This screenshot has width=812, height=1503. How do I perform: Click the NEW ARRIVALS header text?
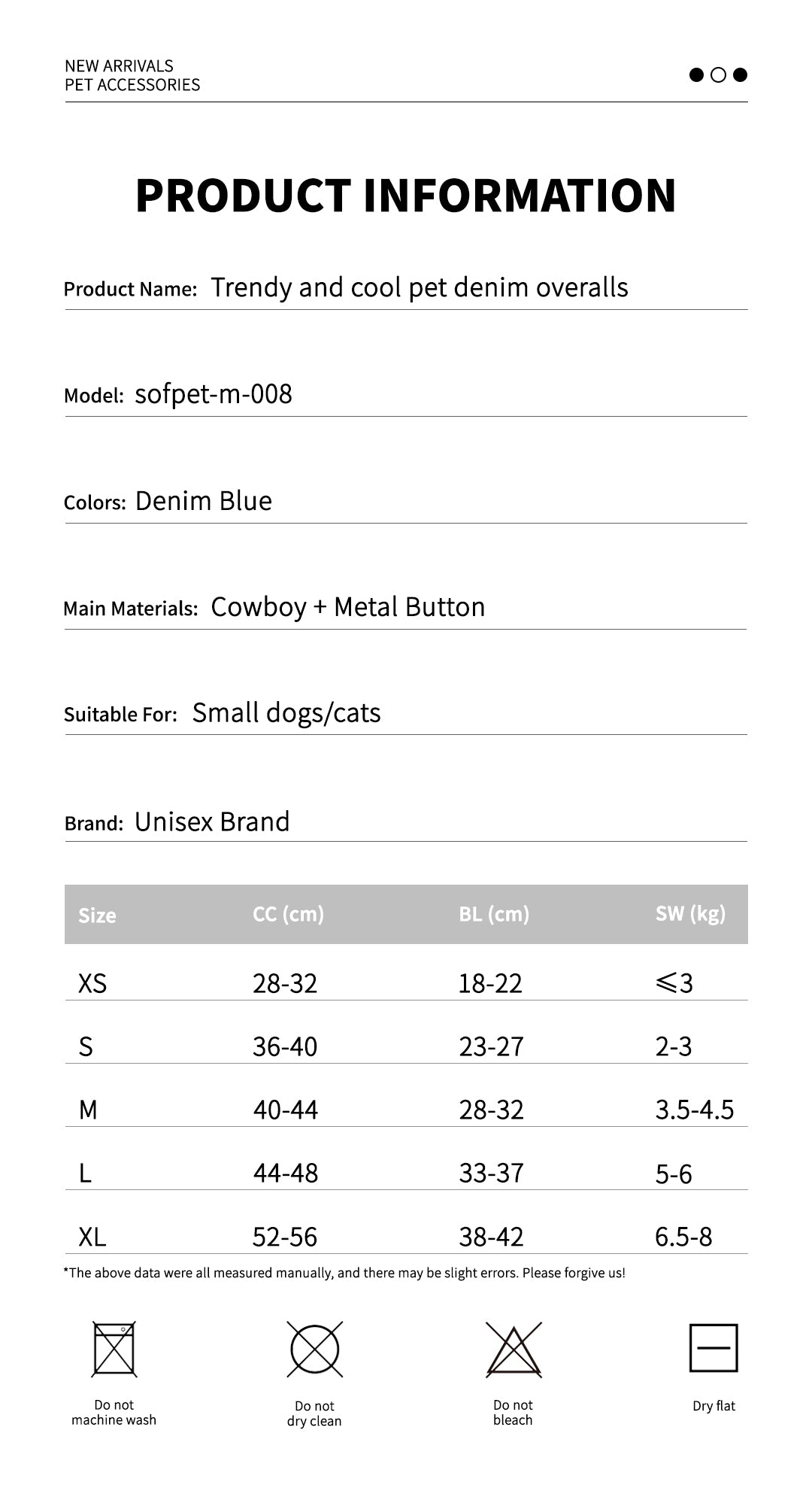(119, 65)
